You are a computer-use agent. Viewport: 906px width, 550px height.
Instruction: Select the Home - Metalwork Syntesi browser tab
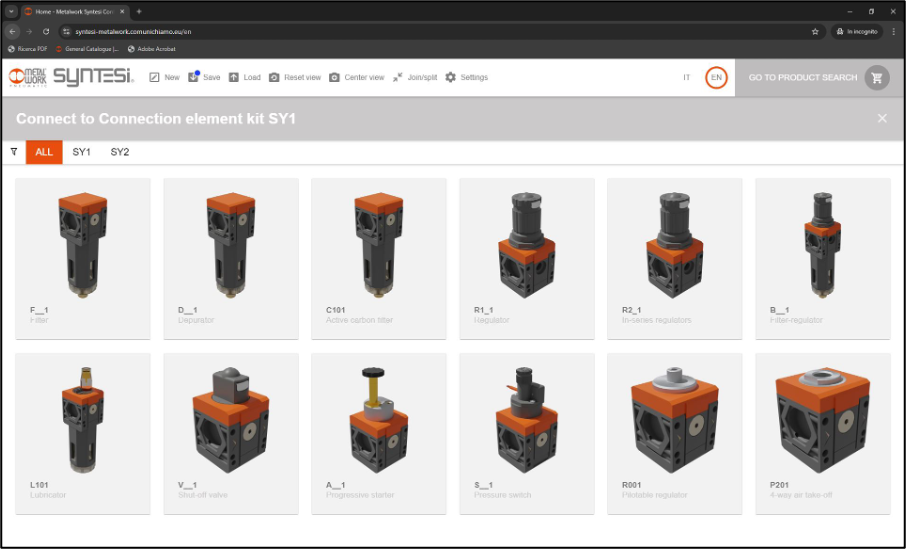click(x=74, y=12)
